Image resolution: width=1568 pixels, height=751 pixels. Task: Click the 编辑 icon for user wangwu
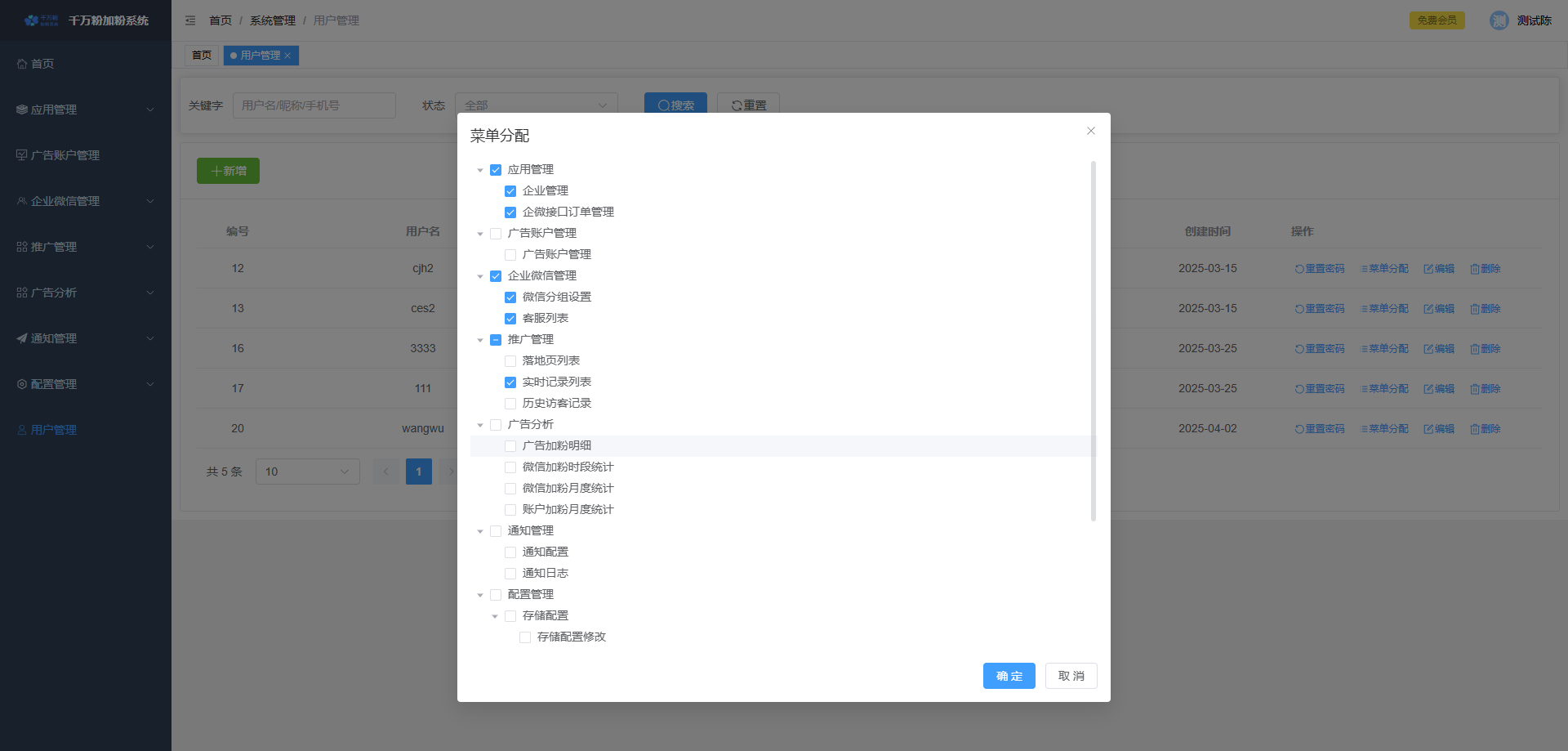[1428, 429]
